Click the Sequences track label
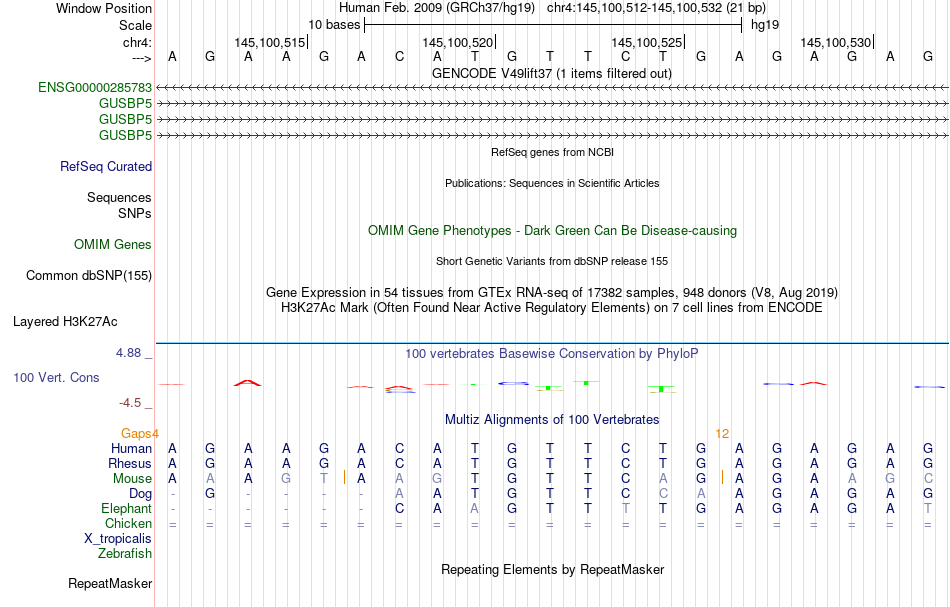This screenshot has height=607, width=950. click(119, 197)
